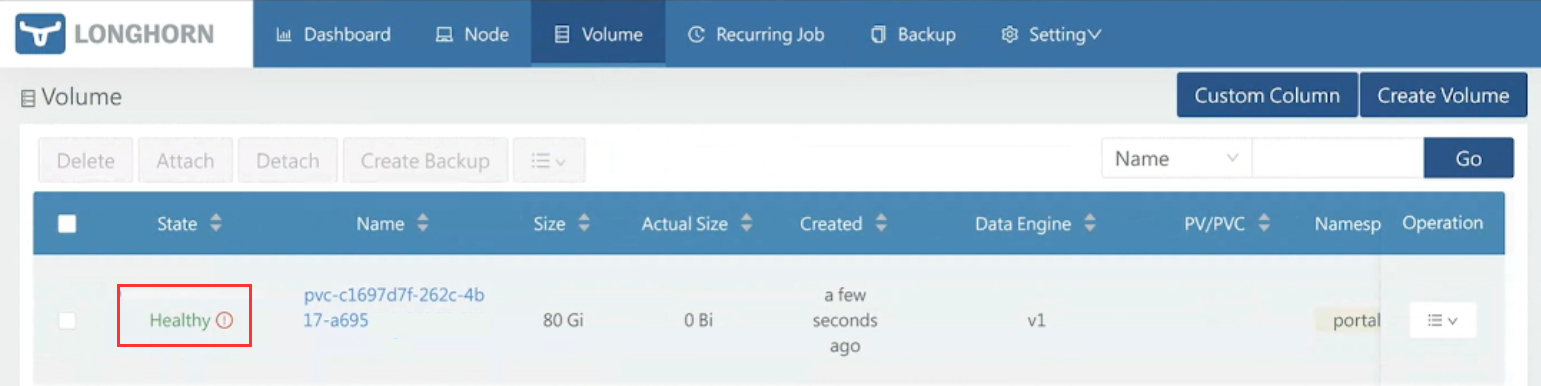Open the row operation dropdown menu

1443,320
